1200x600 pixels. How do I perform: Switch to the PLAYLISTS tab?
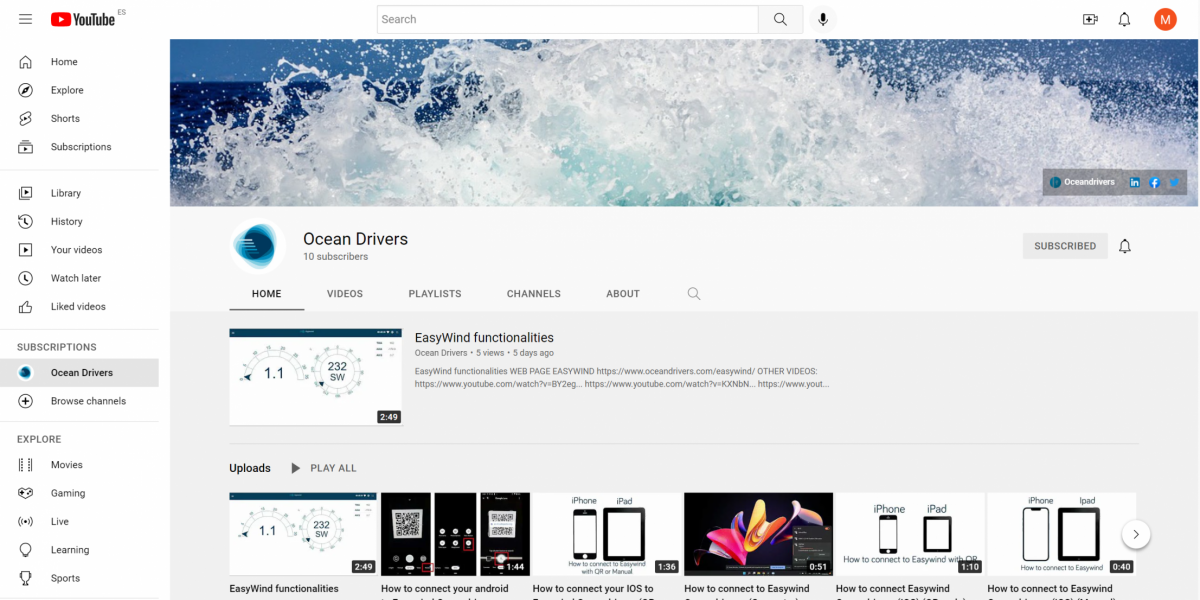click(435, 294)
